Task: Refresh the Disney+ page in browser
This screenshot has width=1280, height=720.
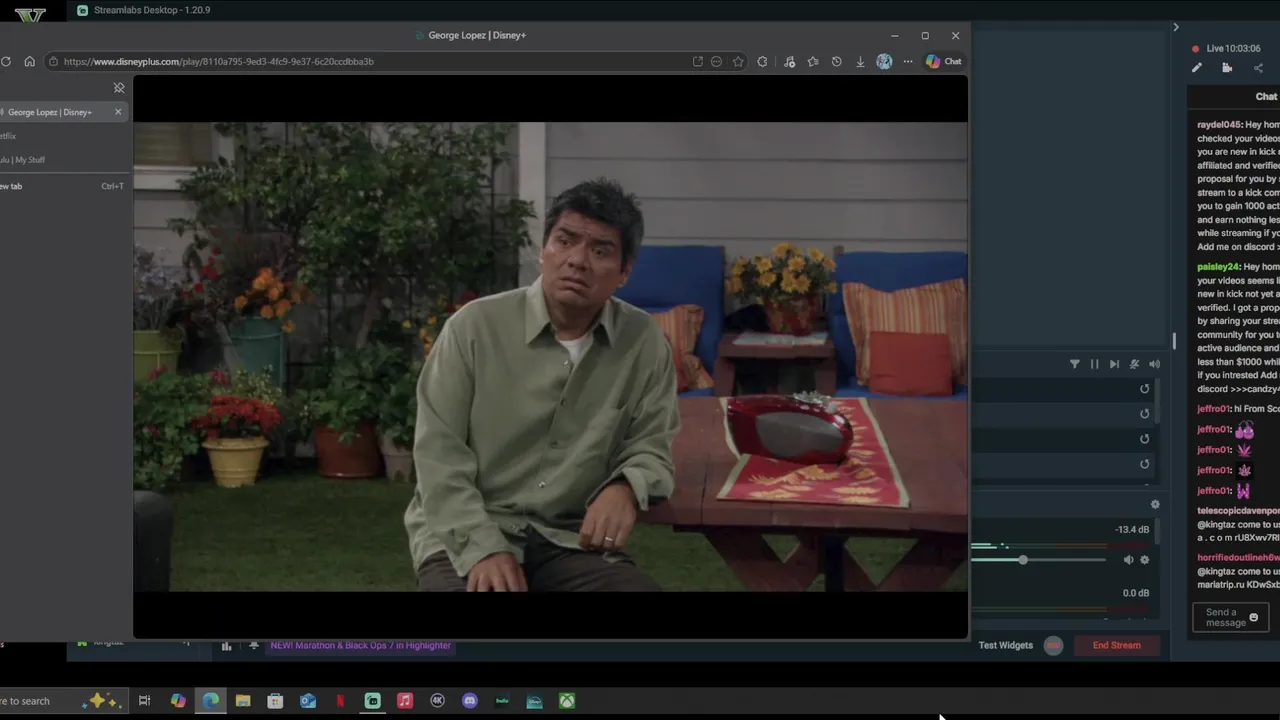Action: pyautogui.click(x=6, y=61)
